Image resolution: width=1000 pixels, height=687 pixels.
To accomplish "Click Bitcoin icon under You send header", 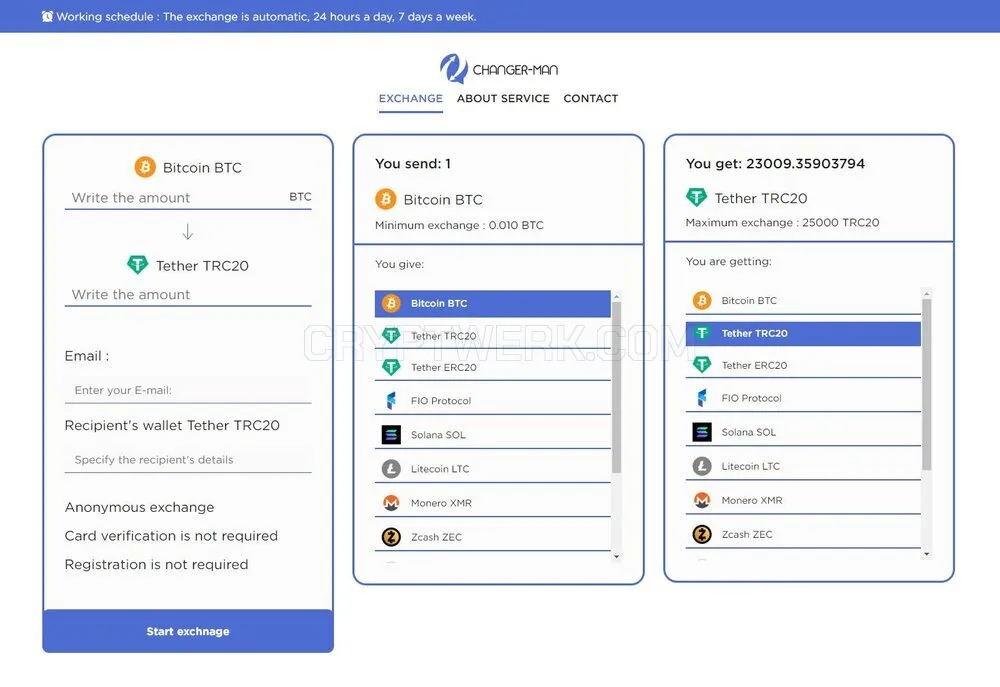I will [x=385, y=199].
